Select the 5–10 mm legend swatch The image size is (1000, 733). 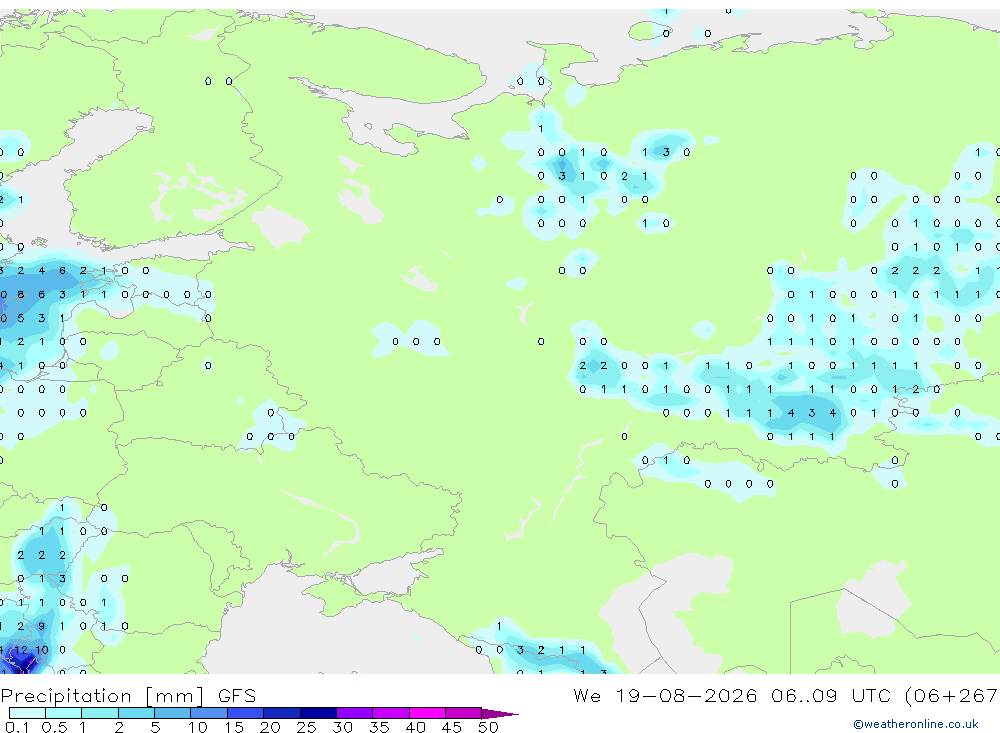[x=173, y=713]
